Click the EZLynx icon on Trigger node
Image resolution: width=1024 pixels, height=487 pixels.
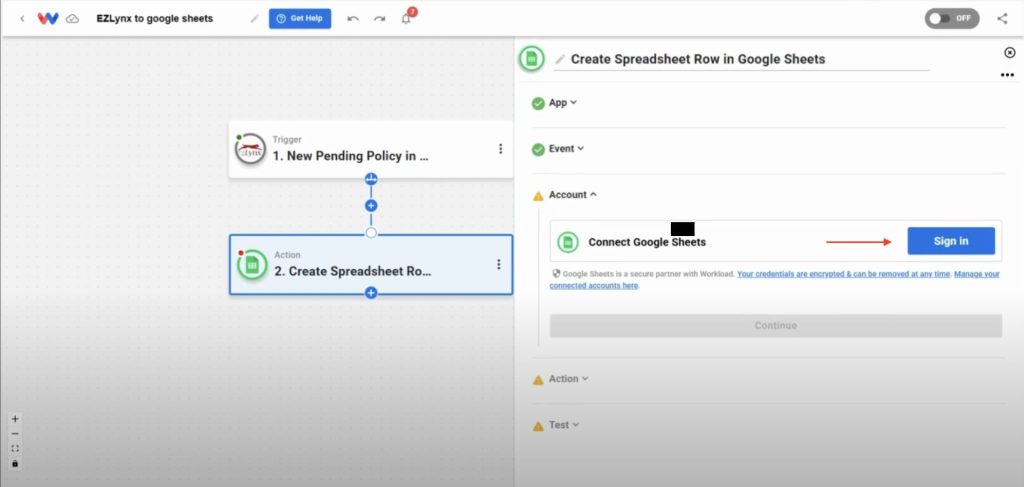coord(251,149)
